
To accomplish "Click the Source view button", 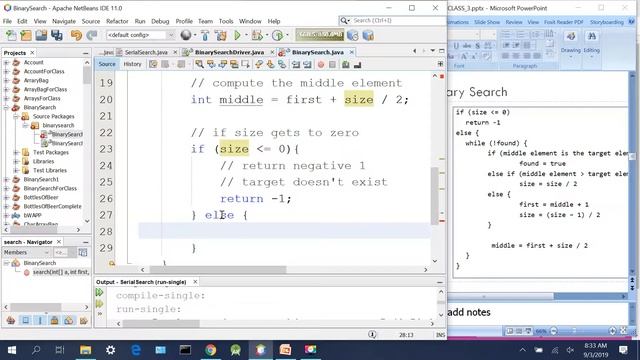I will [107, 64].
